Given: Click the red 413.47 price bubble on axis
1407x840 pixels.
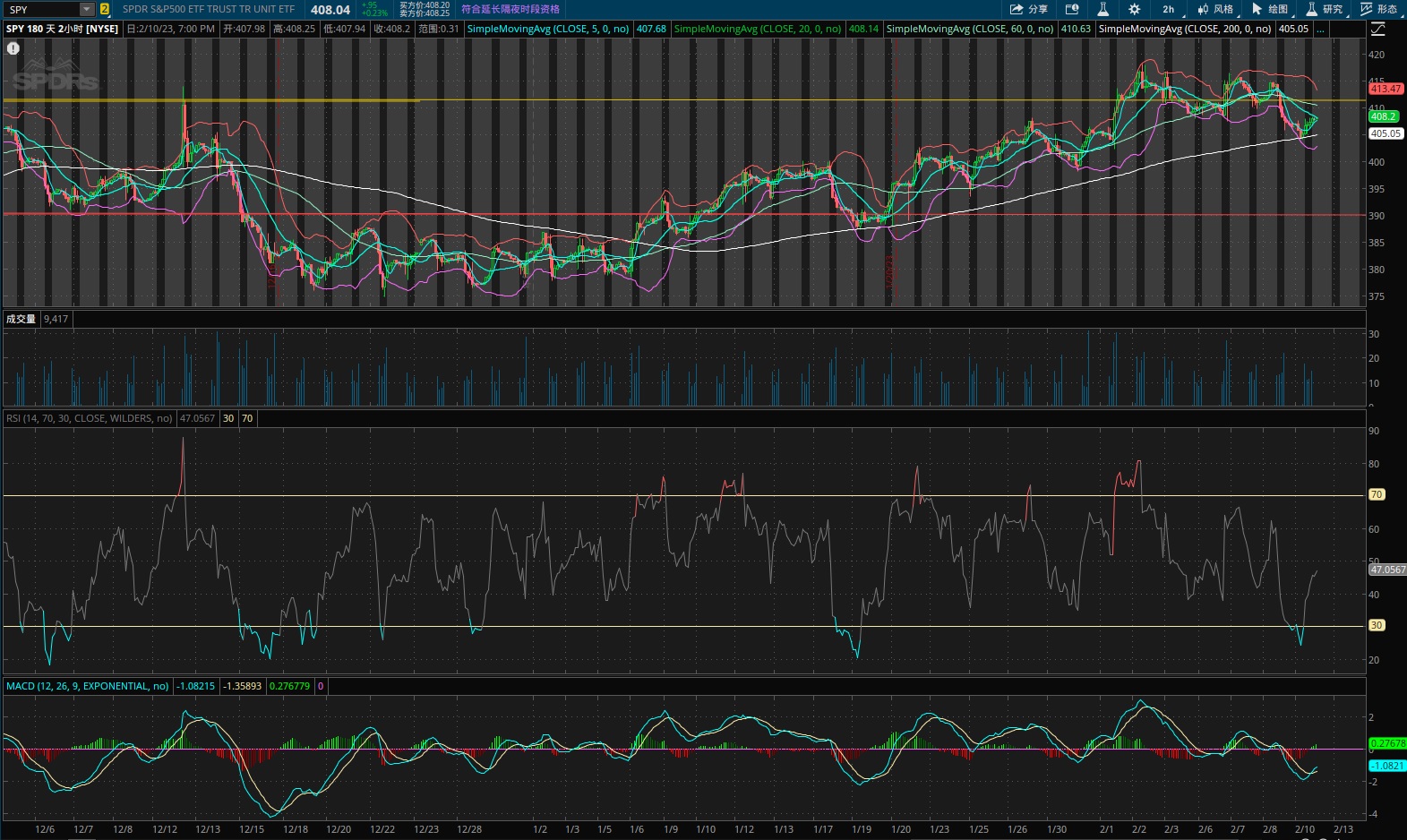Looking at the screenshot, I should pyautogui.click(x=1386, y=89).
